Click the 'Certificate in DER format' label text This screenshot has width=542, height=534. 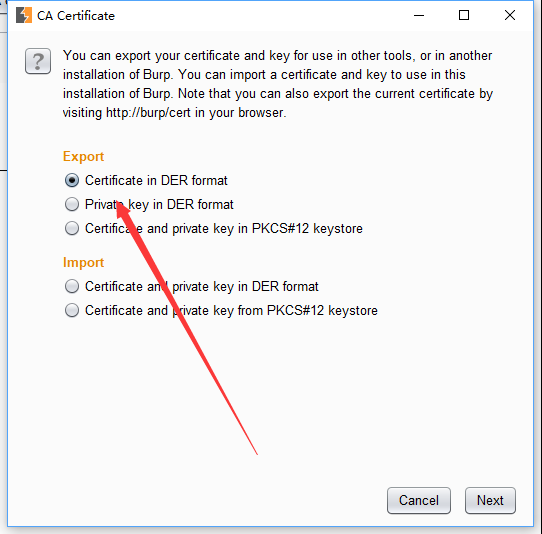156,180
